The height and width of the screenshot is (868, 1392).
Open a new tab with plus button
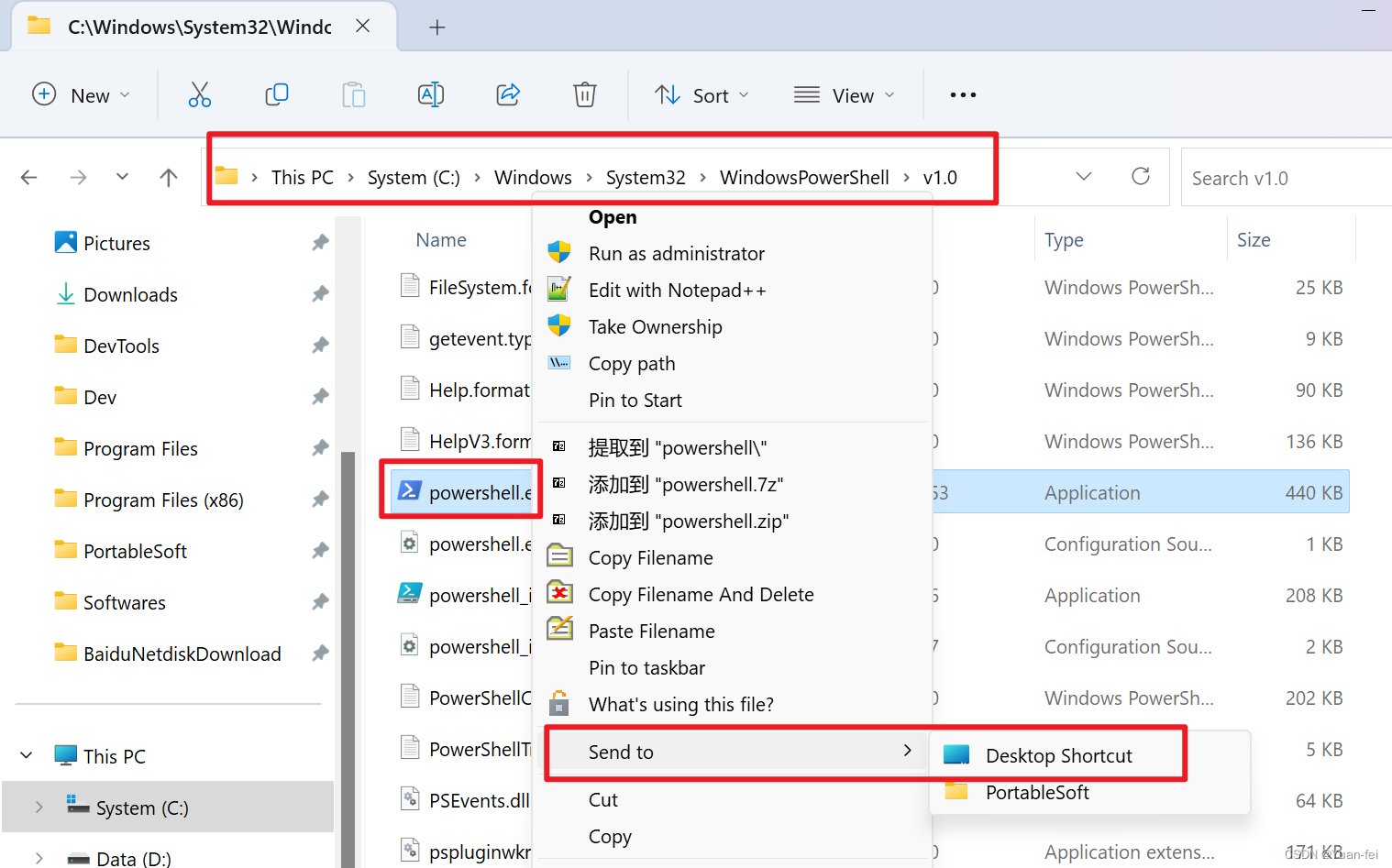tap(437, 27)
